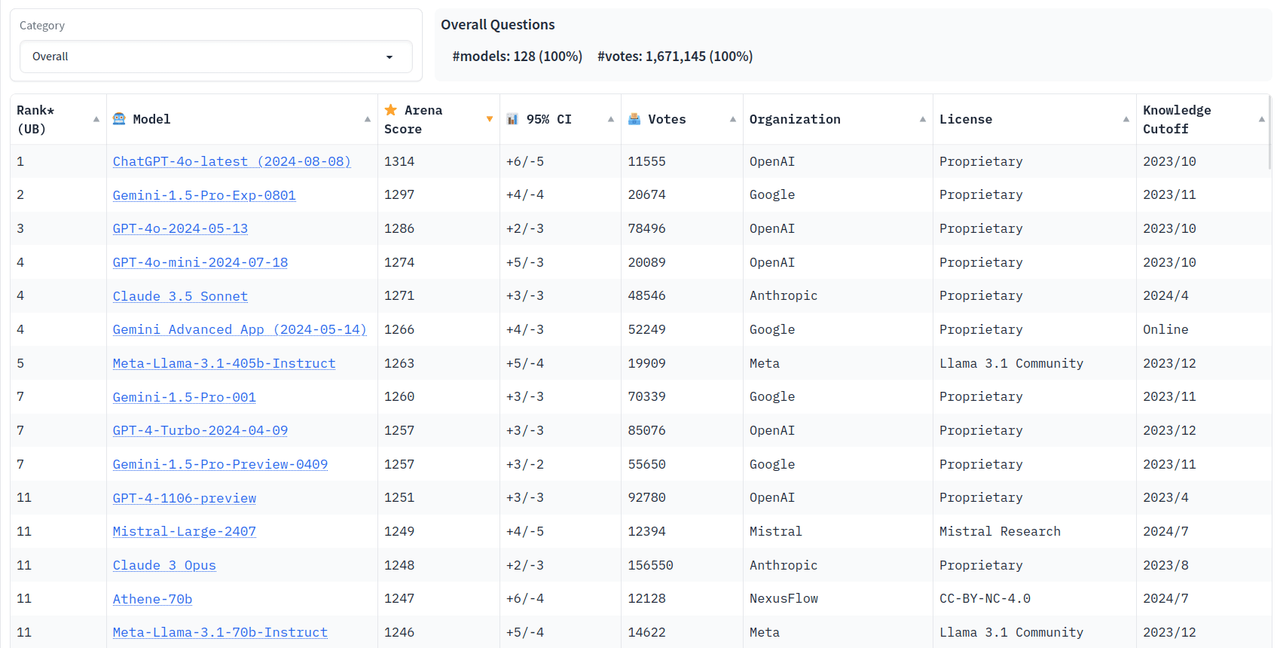Click the Arena Score header label

coord(413,119)
